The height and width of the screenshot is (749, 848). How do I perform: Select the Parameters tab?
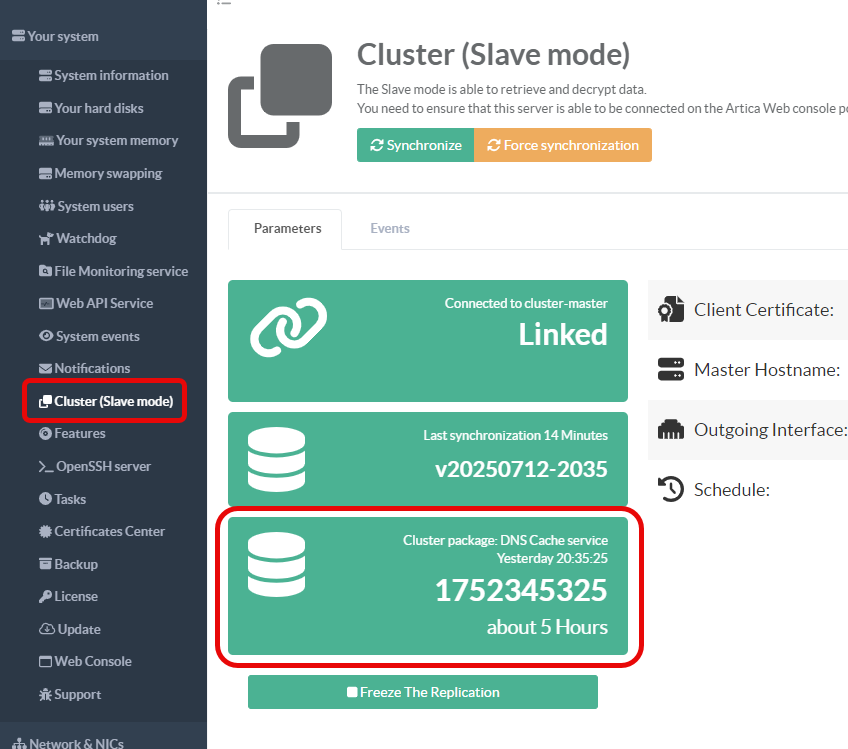(x=287, y=228)
